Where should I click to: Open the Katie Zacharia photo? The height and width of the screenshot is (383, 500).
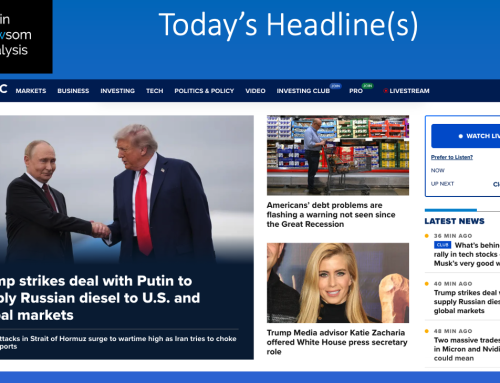point(338,283)
